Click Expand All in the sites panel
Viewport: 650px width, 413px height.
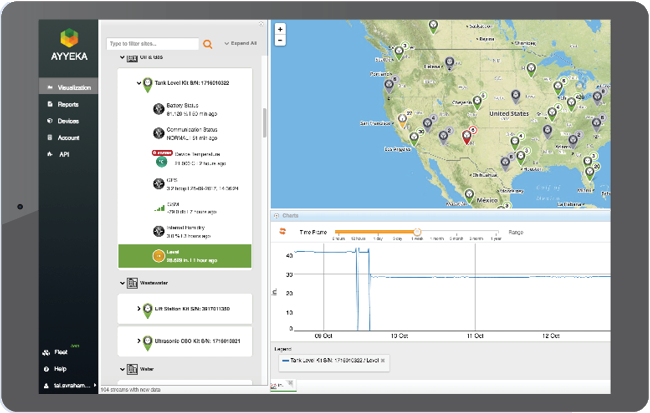click(240, 44)
